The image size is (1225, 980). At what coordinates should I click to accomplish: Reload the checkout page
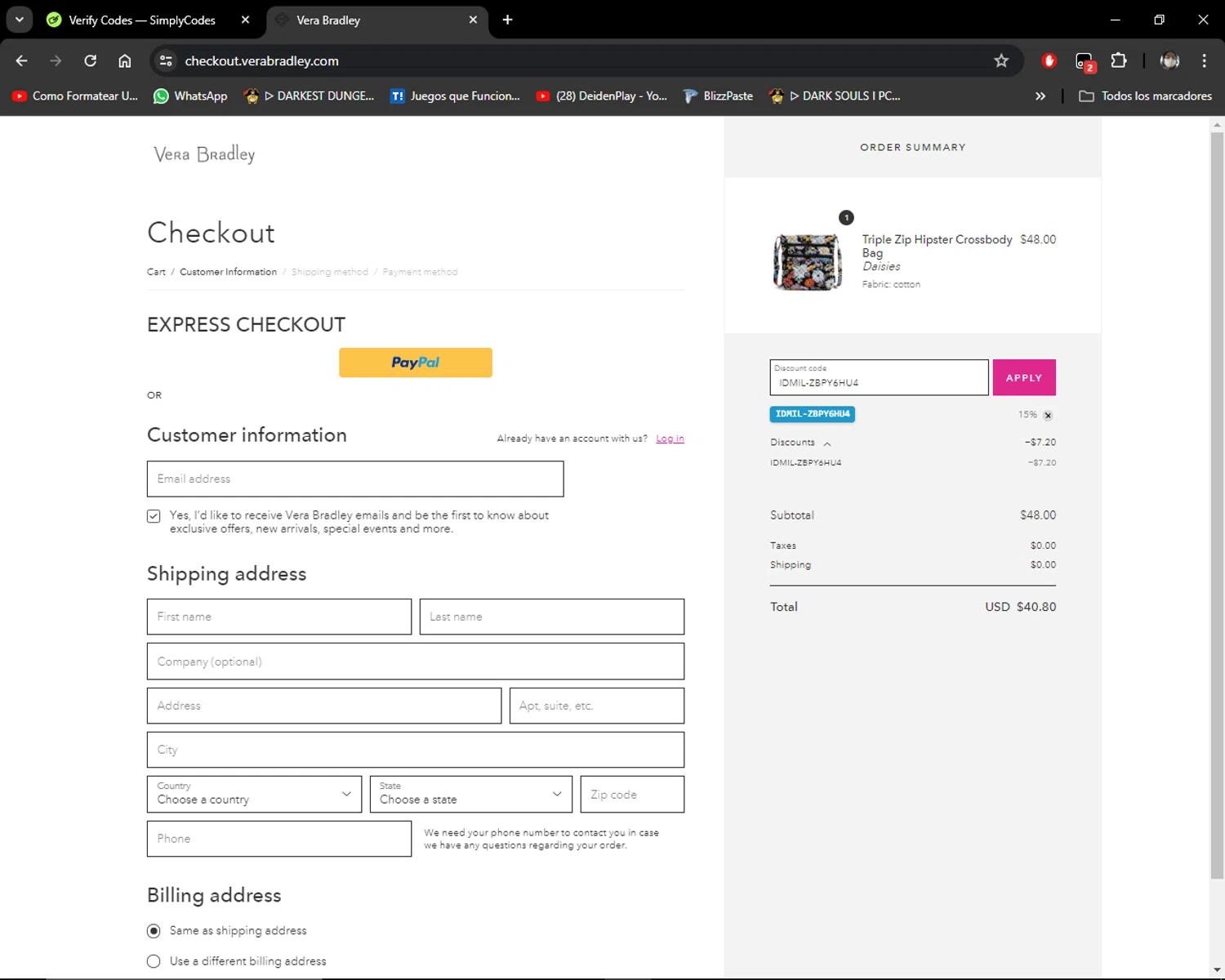click(91, 60)
